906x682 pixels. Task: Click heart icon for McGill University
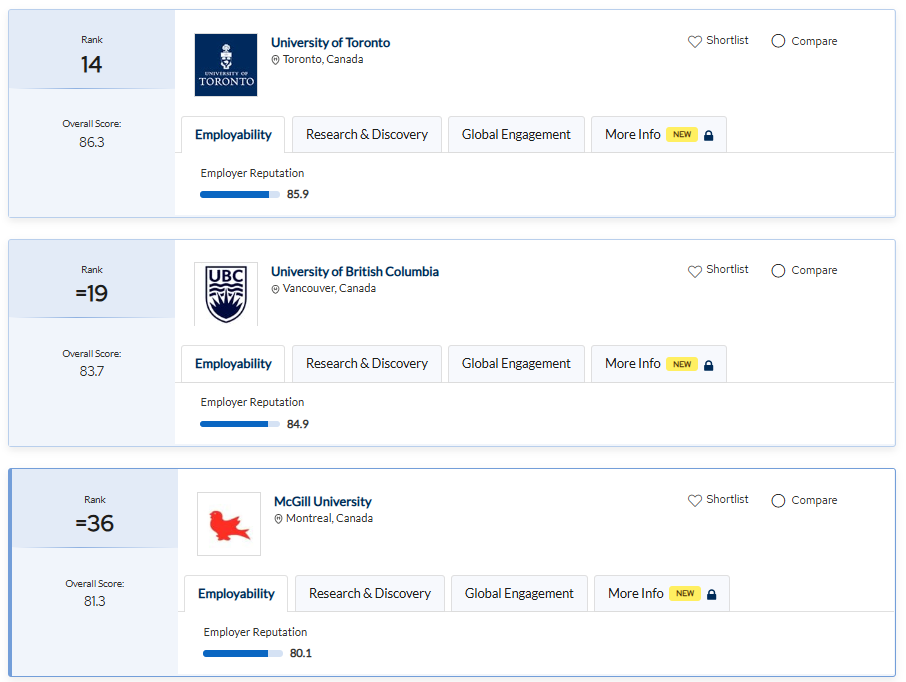[x=695, y=500]
